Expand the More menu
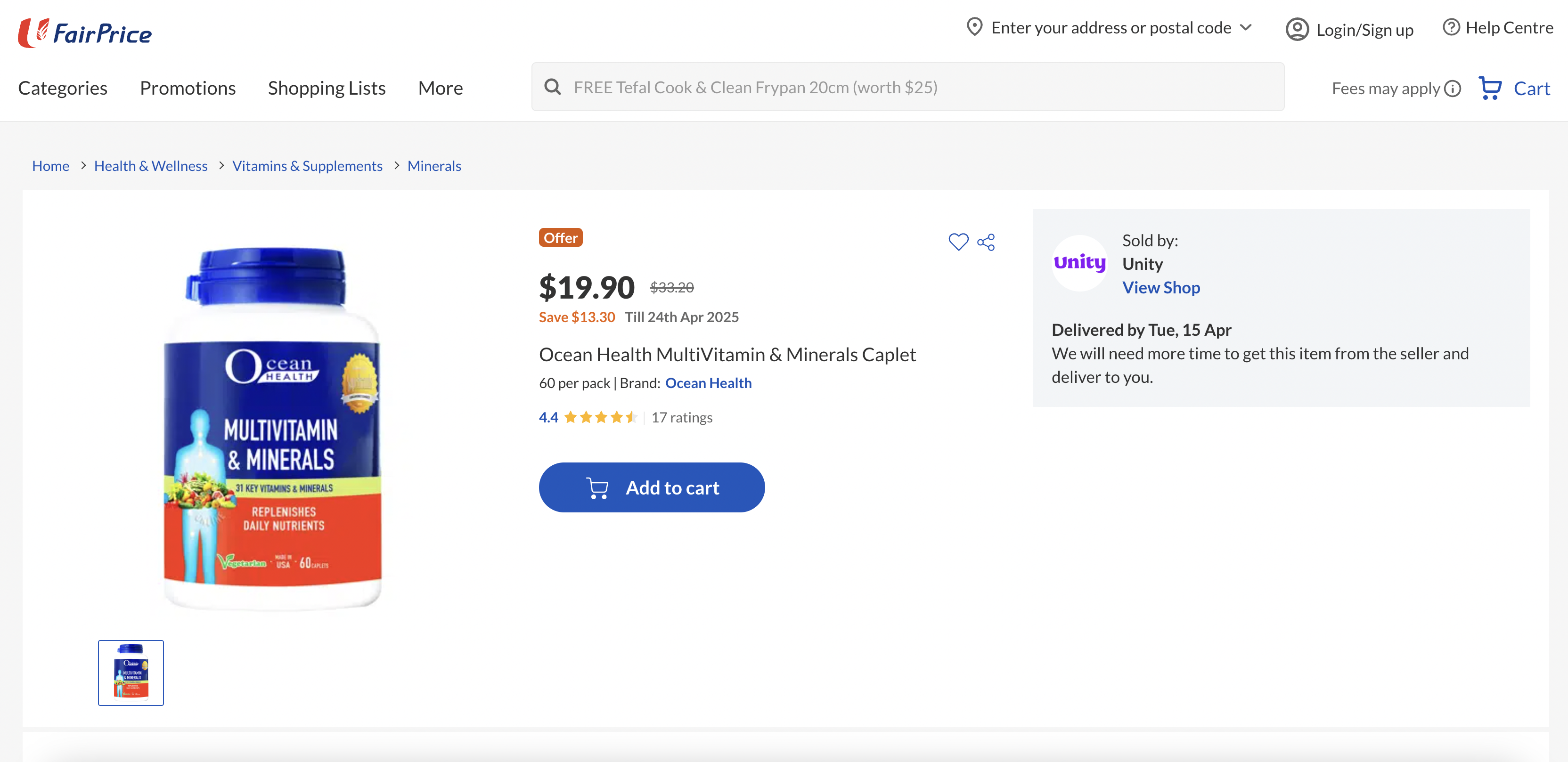This screenshot has height=762, width=1568. pos(440,88)
